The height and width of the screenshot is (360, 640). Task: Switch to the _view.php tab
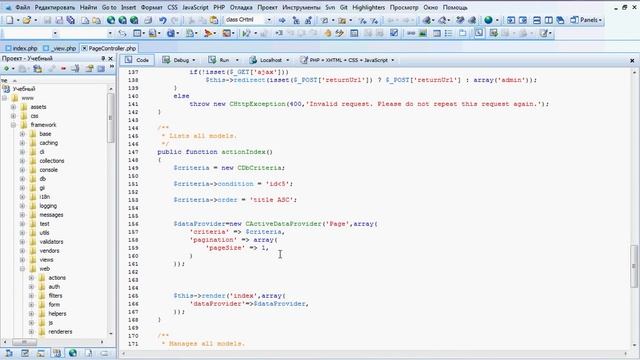click(x=60, y=48)
